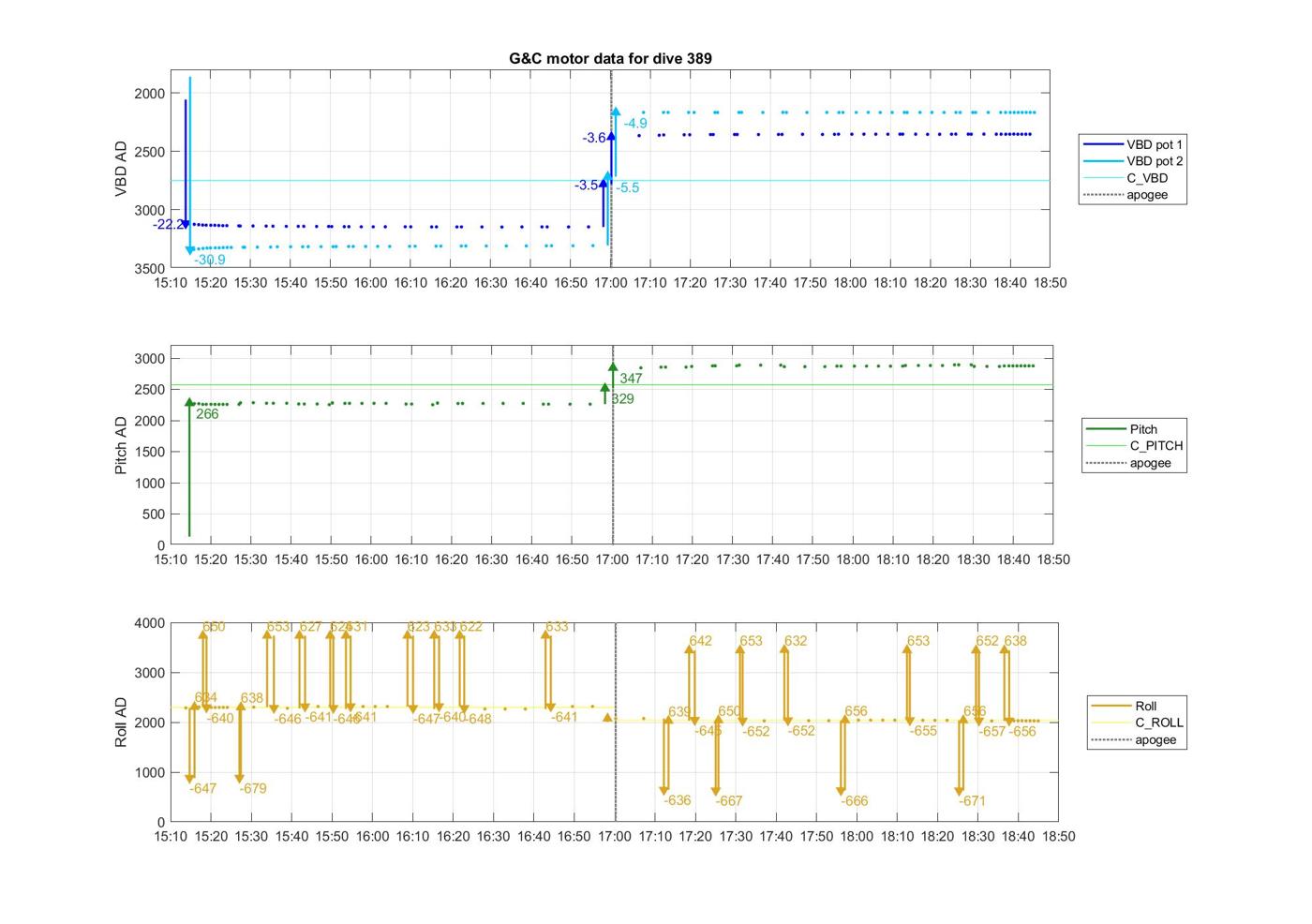Select the 'Pitch' legend entry
The height and width of the screenshot is (924, 1312).
1122,429
